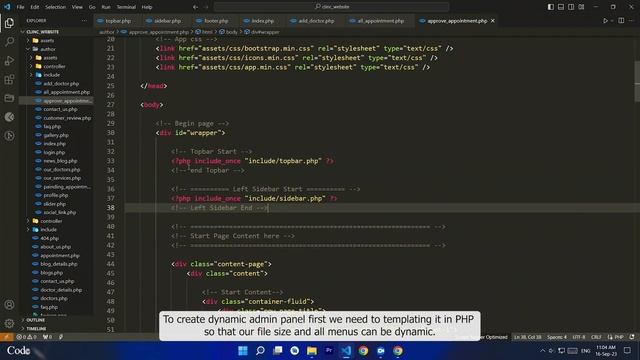Open login.php in the explorer
640x360 pixels.
click(x=54, y=152)
